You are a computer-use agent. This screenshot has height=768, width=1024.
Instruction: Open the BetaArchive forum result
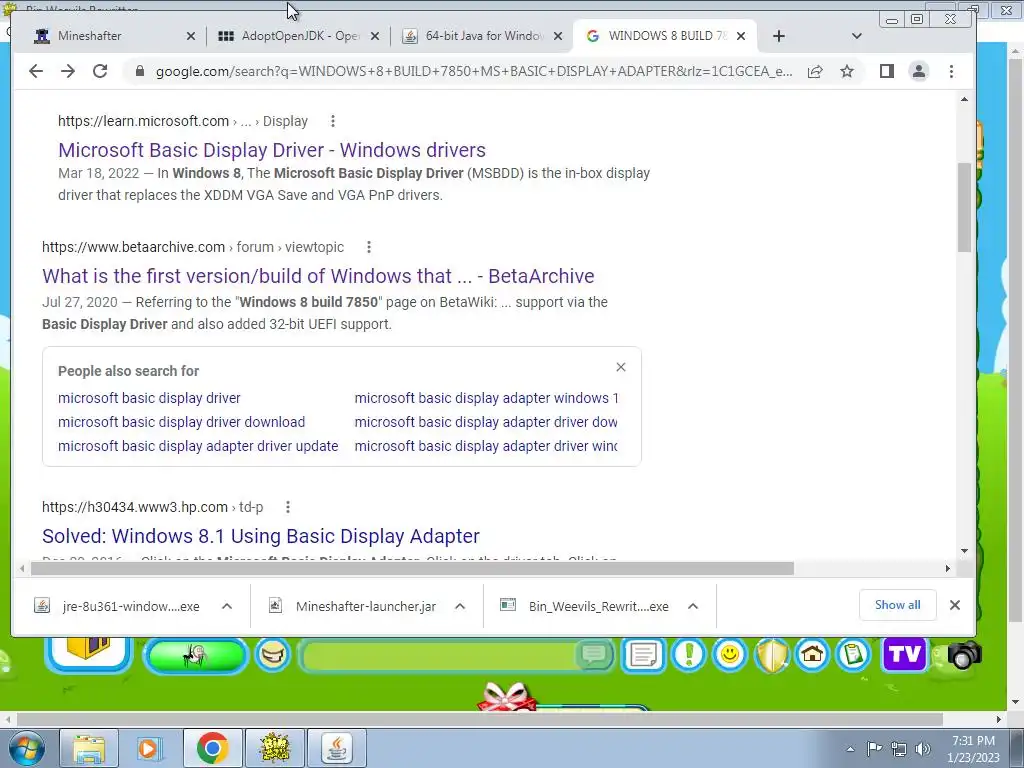coord(318,276)
